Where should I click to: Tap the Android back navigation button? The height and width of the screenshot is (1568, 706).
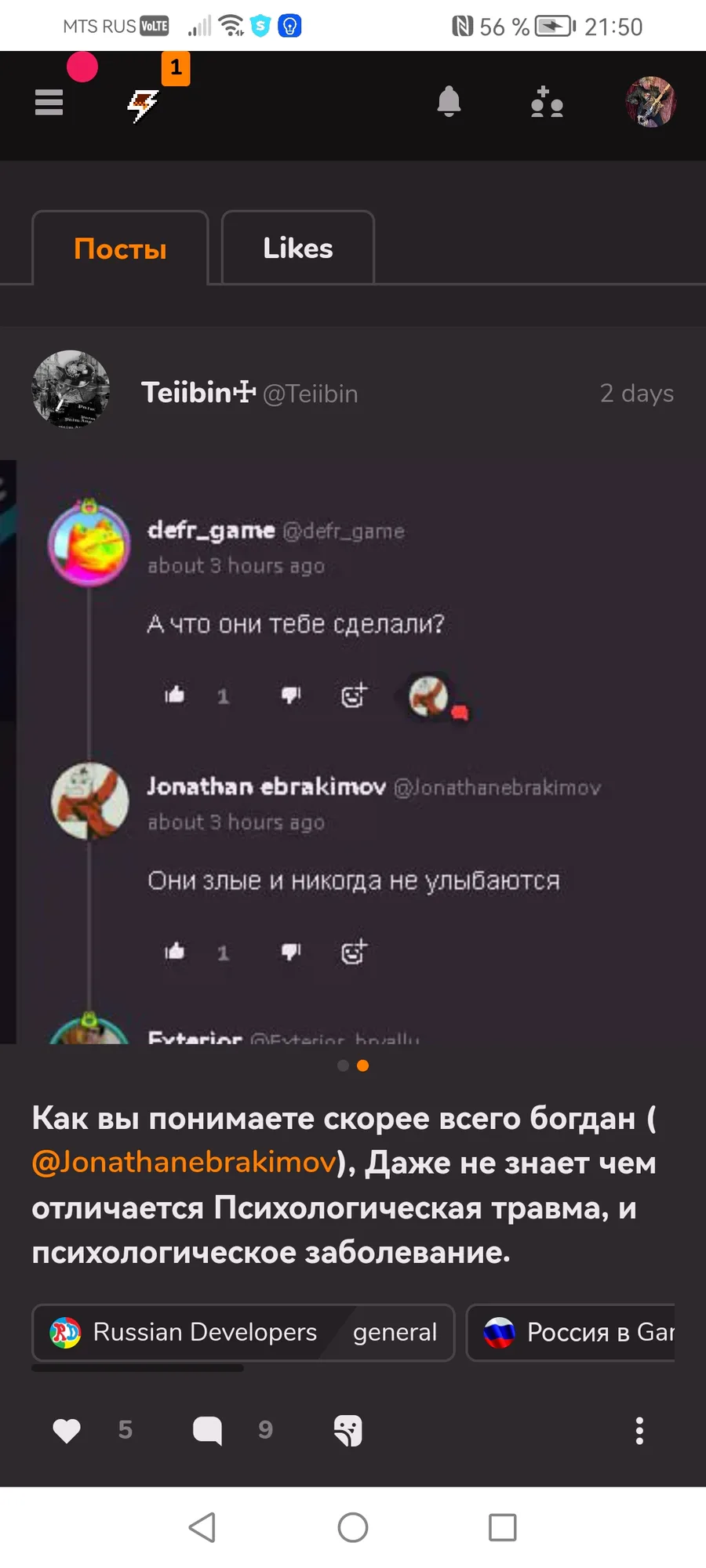coord(202,1527)
